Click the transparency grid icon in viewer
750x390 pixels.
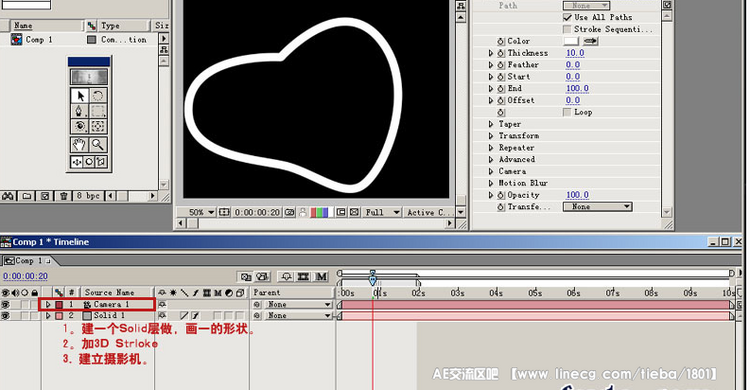354,212
